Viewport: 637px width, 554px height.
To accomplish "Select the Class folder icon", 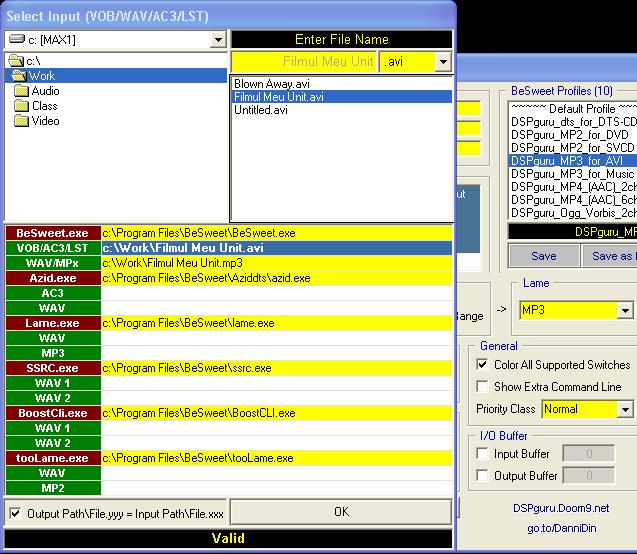I will click(22, 106).
